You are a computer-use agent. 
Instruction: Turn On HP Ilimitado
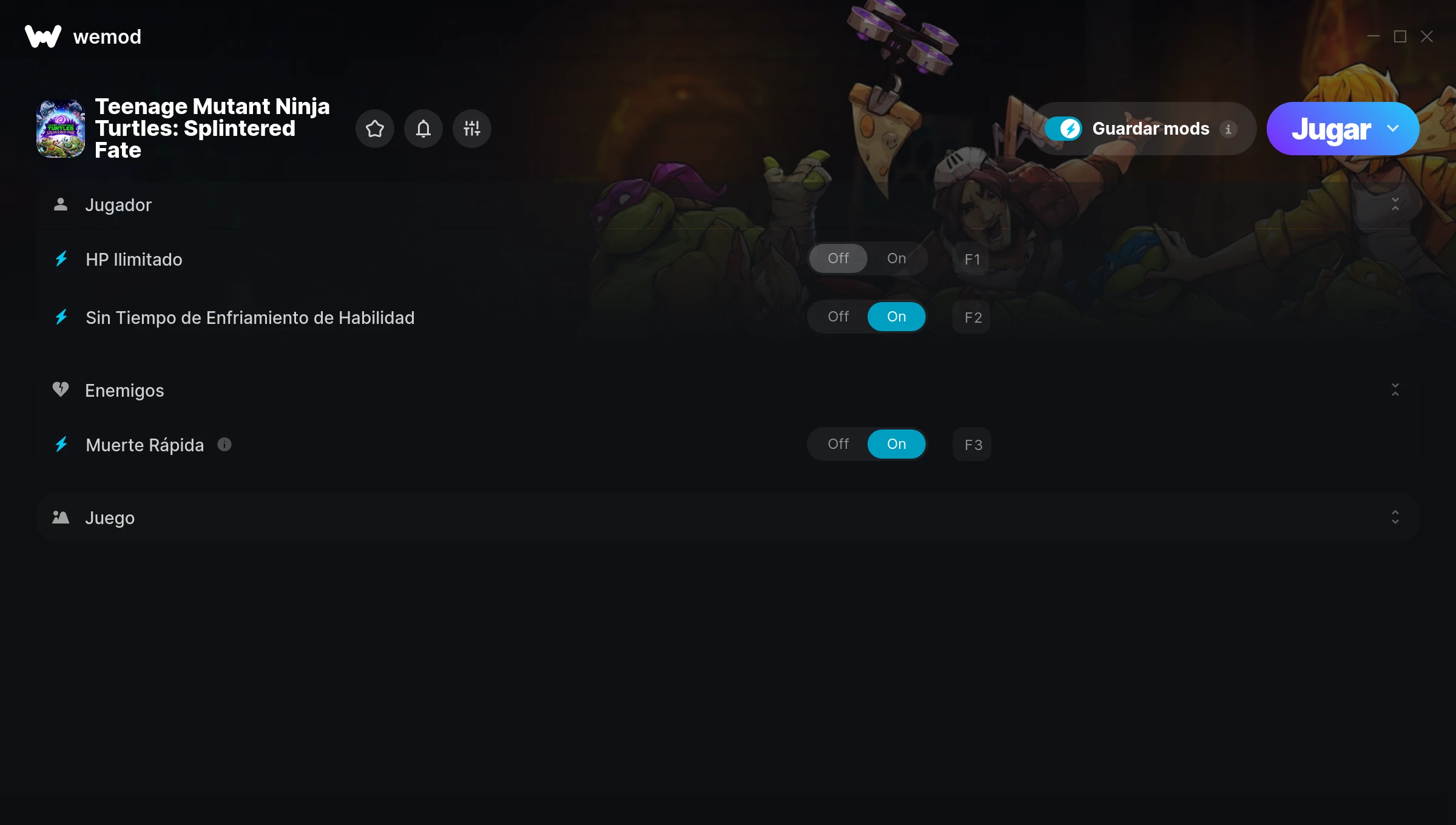tap(897, 258)
